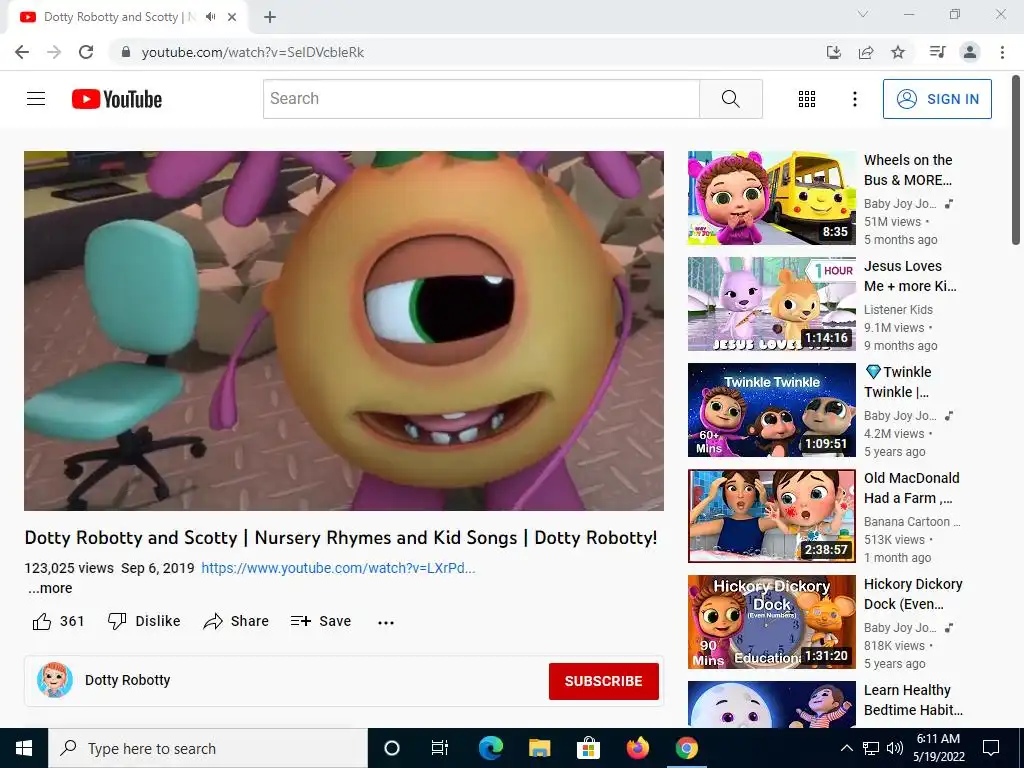The width and height of the screenshot is (1024, 768).
Task: Open the network status tray icon
Action: [x=871, y=748]
